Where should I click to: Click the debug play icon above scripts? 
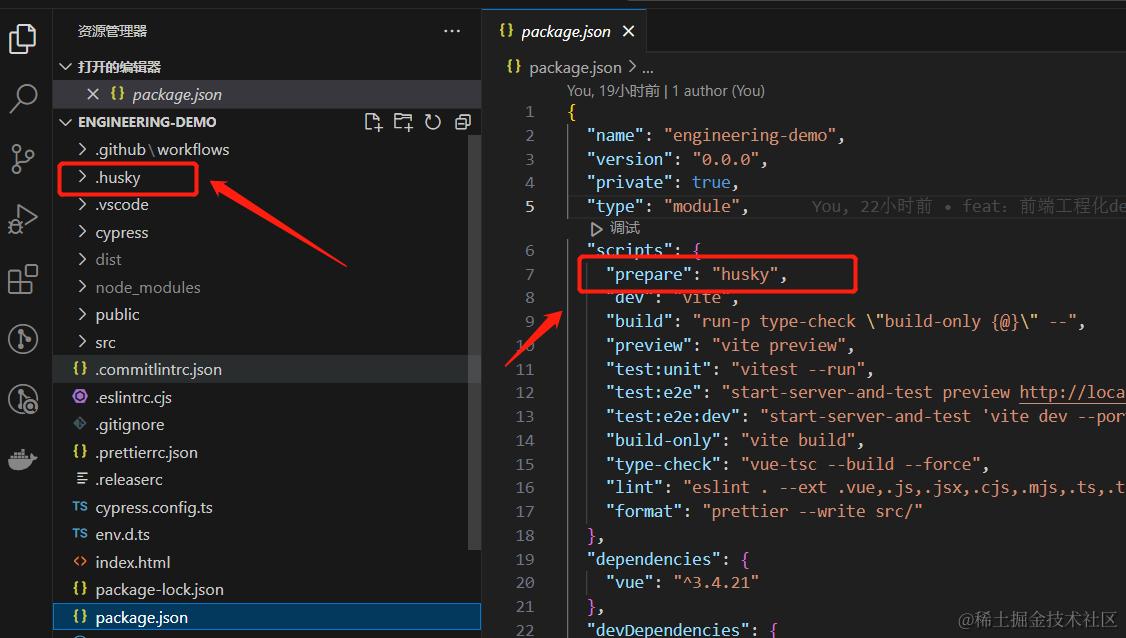[x=596, y=228]
